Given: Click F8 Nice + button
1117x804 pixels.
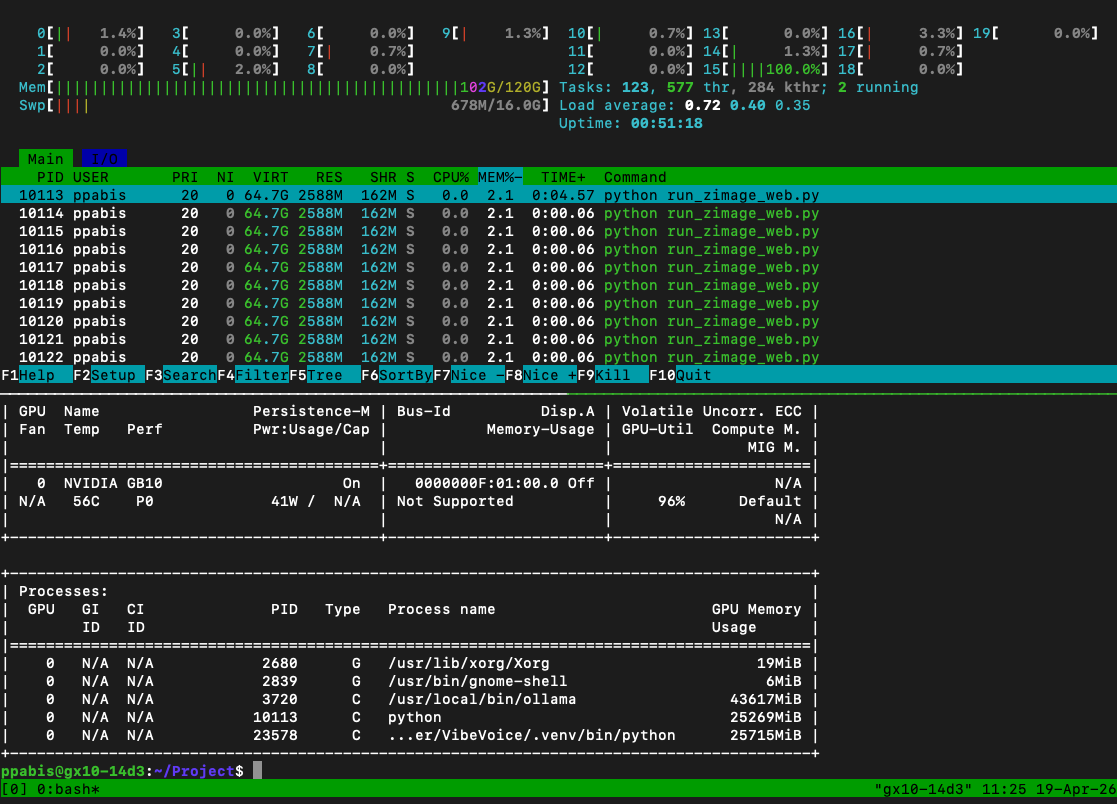Looking at the screenshot, I should coord(549,375).
